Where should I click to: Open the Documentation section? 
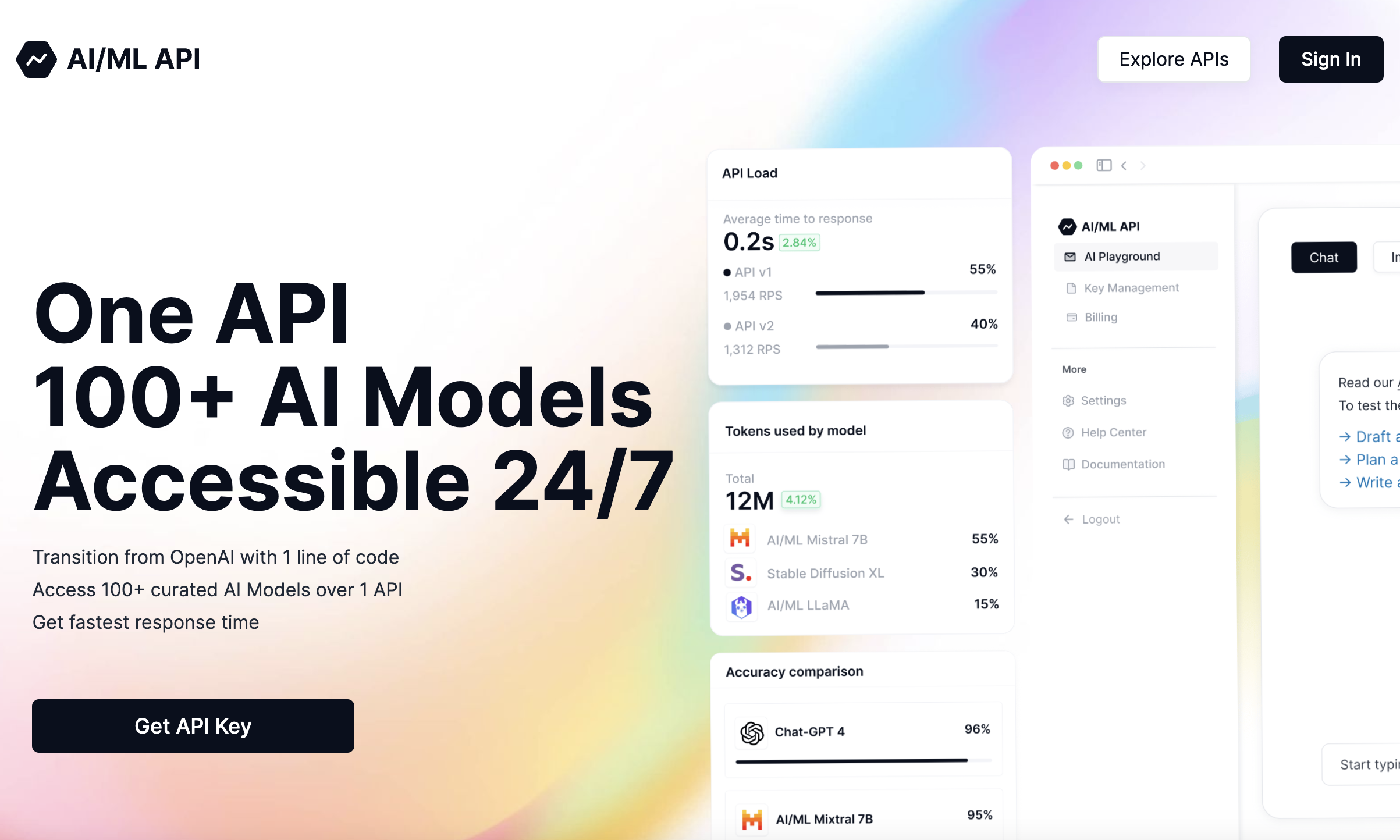click(1122, 464)
